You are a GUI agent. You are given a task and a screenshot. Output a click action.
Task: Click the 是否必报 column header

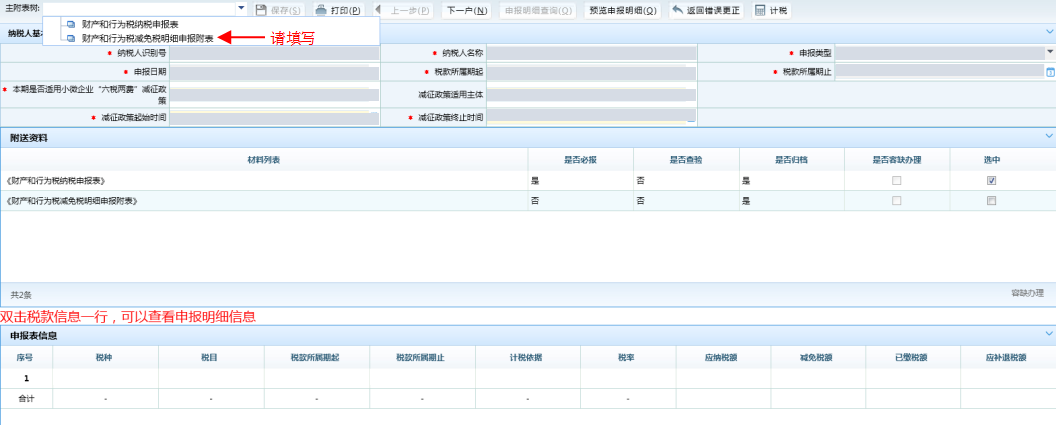point(581,159)
